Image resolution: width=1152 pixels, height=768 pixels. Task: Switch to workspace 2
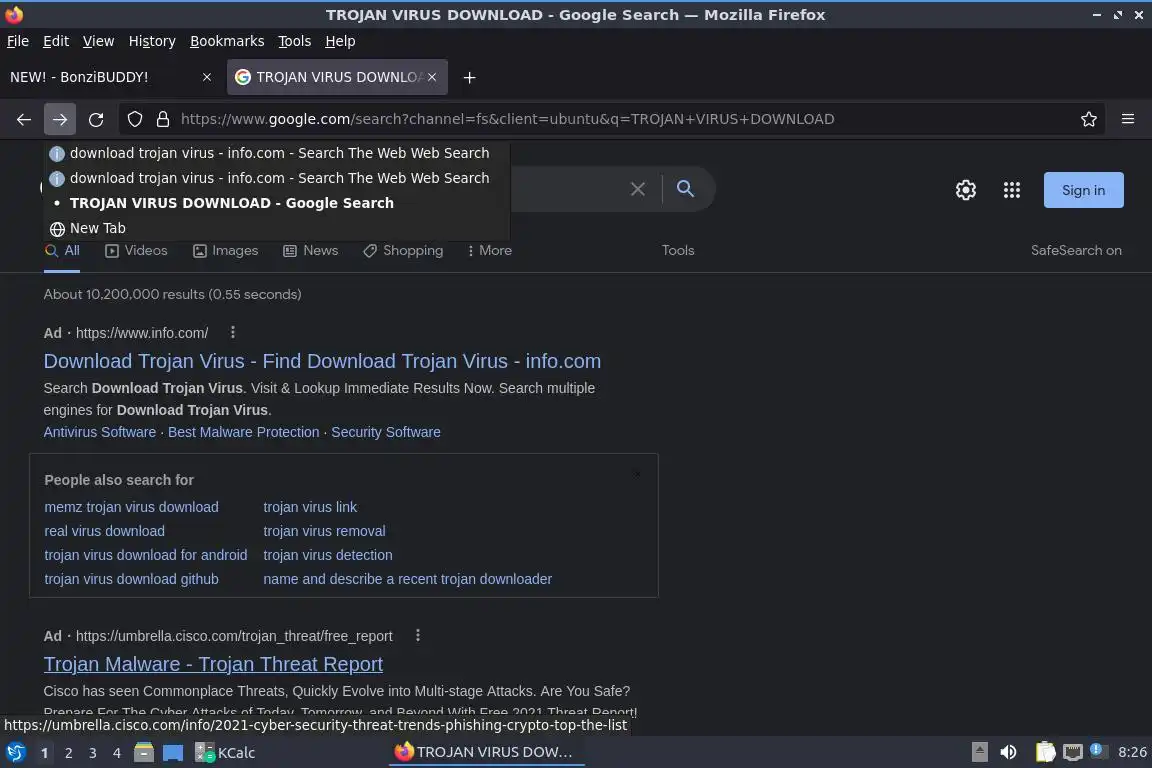[68, 753]
